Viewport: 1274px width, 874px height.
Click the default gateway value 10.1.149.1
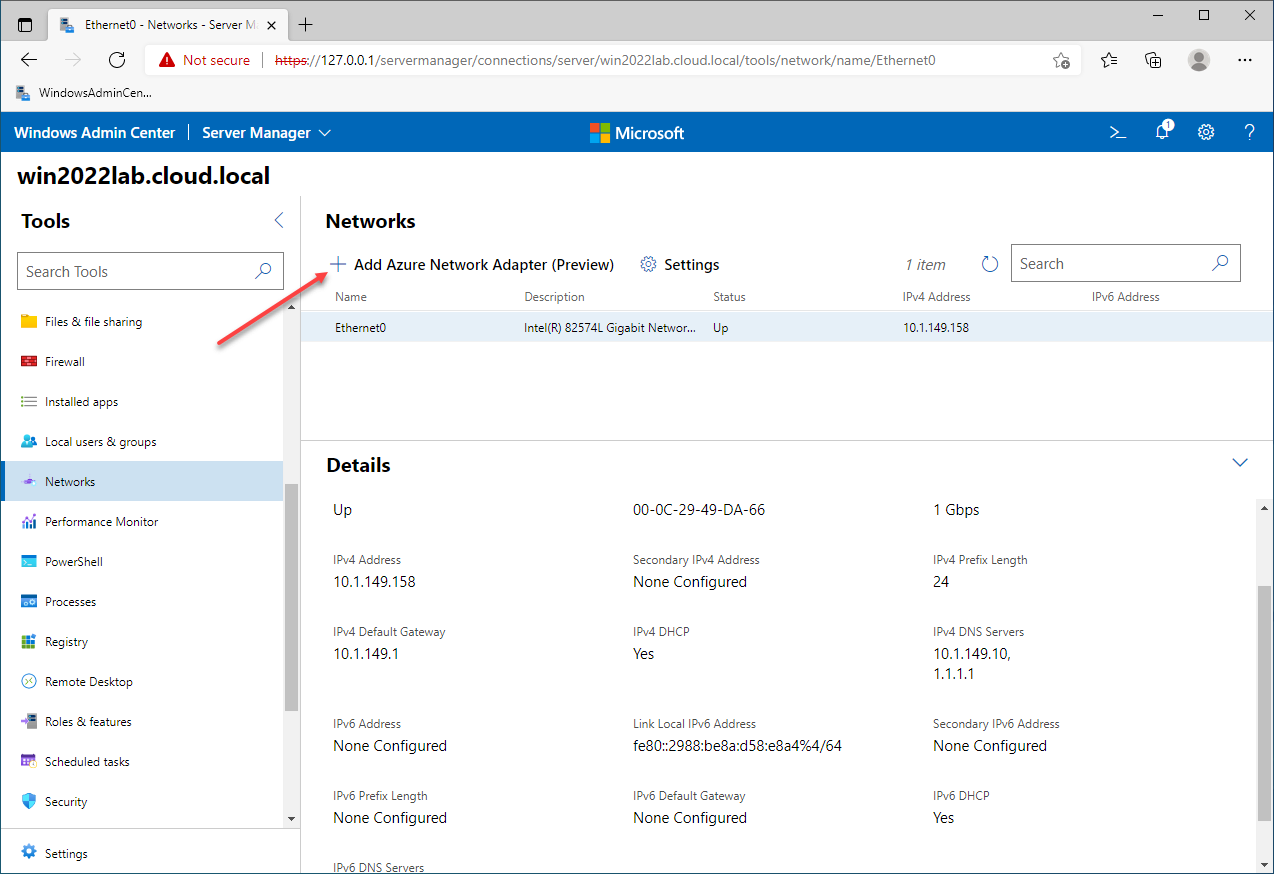[x=366, y=653]
